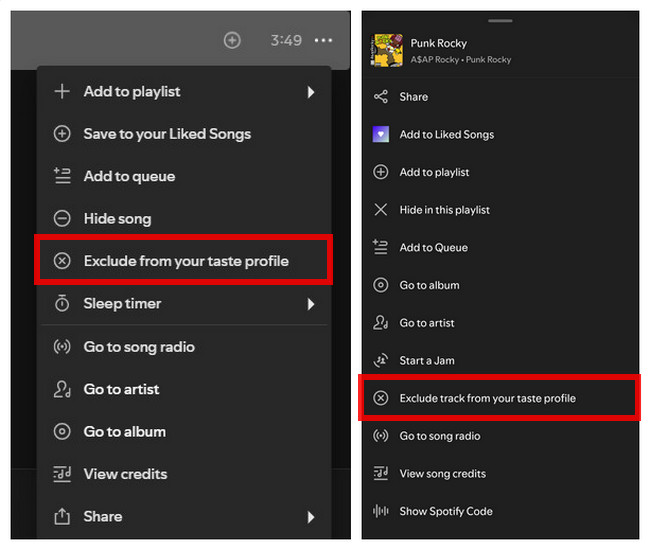Tap the Punk Rocky album cover thumbnail
650x550 pixels.
point(386,50)
